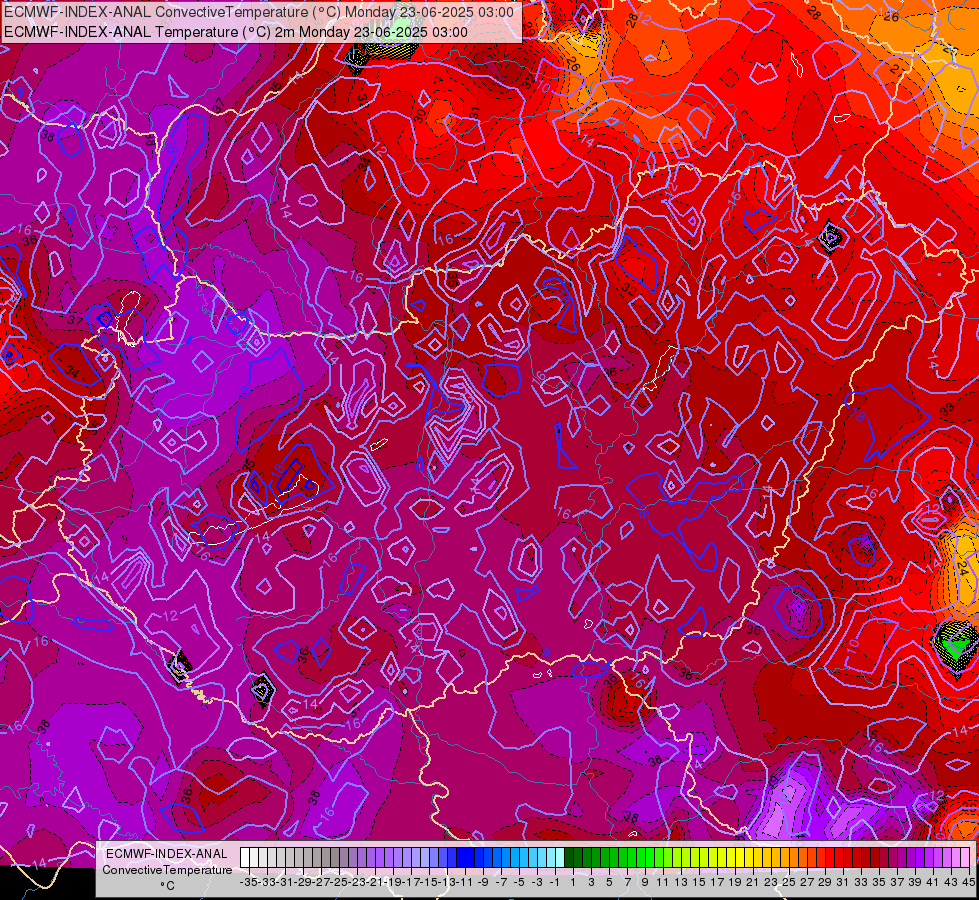The height and width of the screenshot is (900, 979).
Task: Click the -13 value on the legend scale
Action: (x=448, y=882)
